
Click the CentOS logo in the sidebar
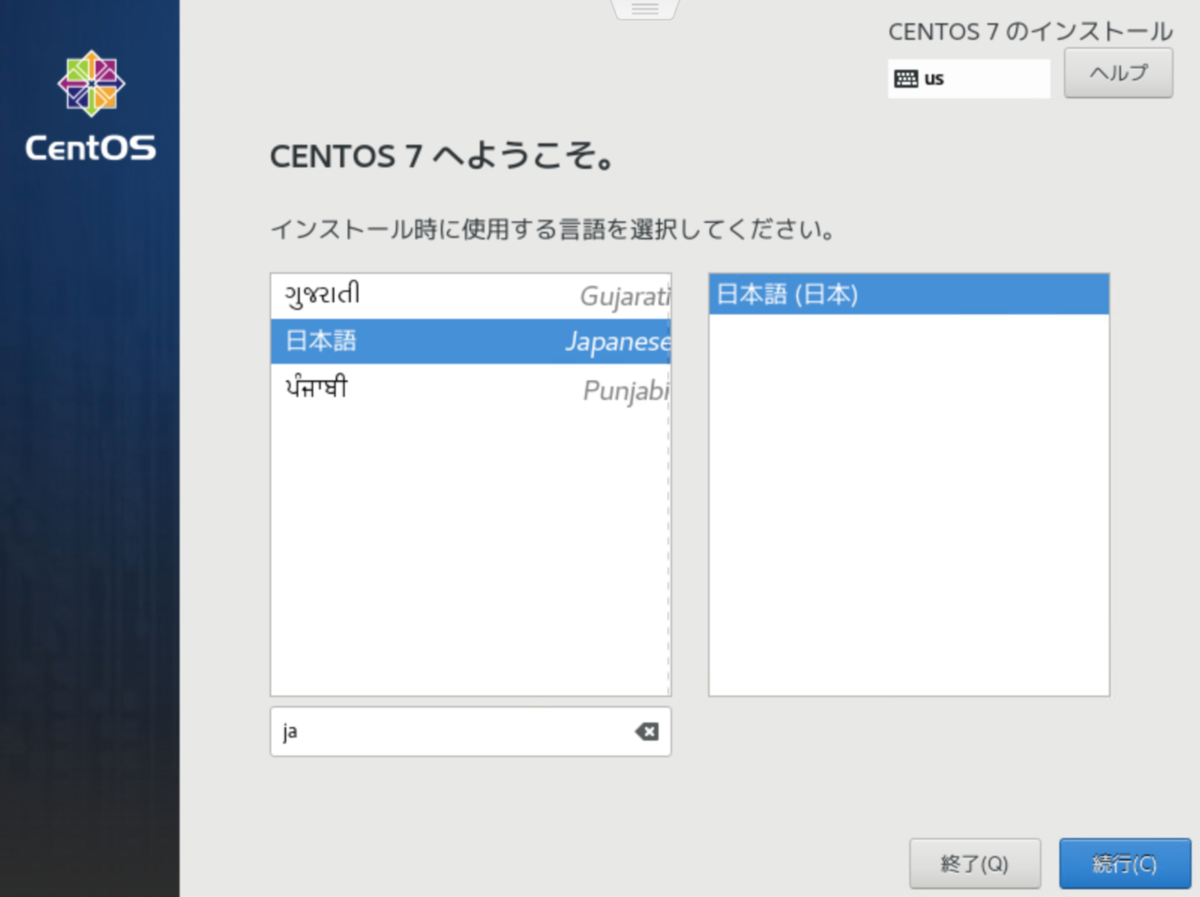[x=91, y=107]
